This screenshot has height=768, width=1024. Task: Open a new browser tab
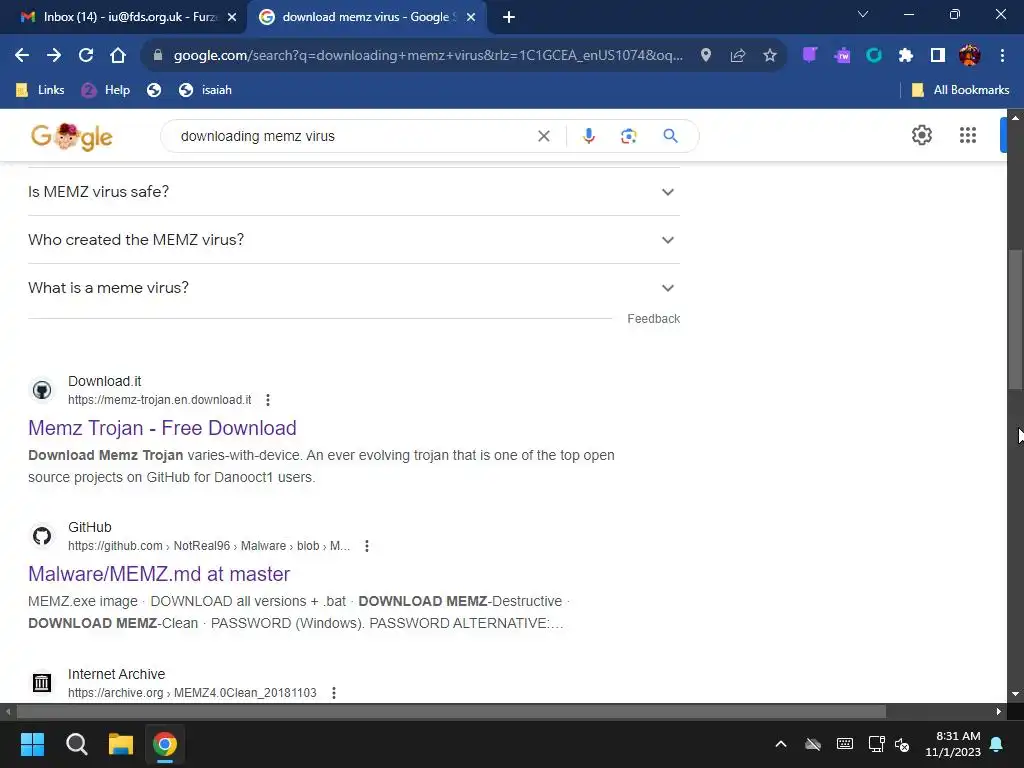pos(509,17)
